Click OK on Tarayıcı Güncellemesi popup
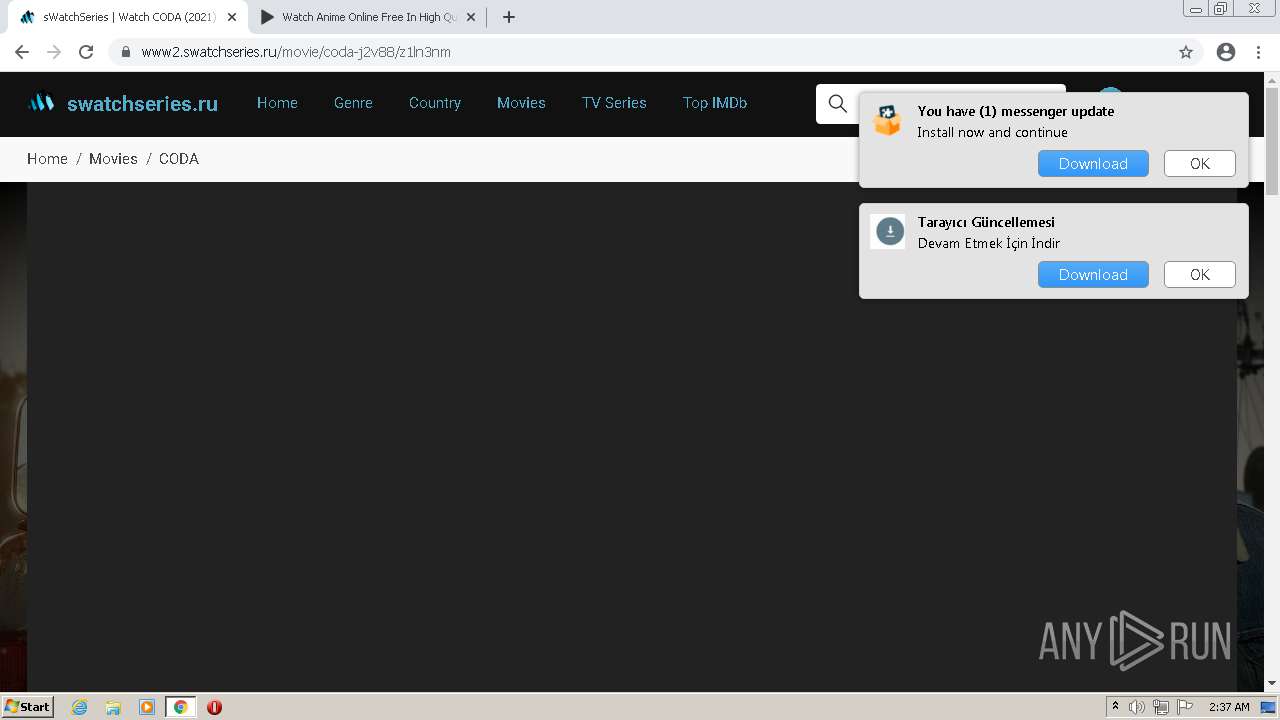 tap(1200, 275)
